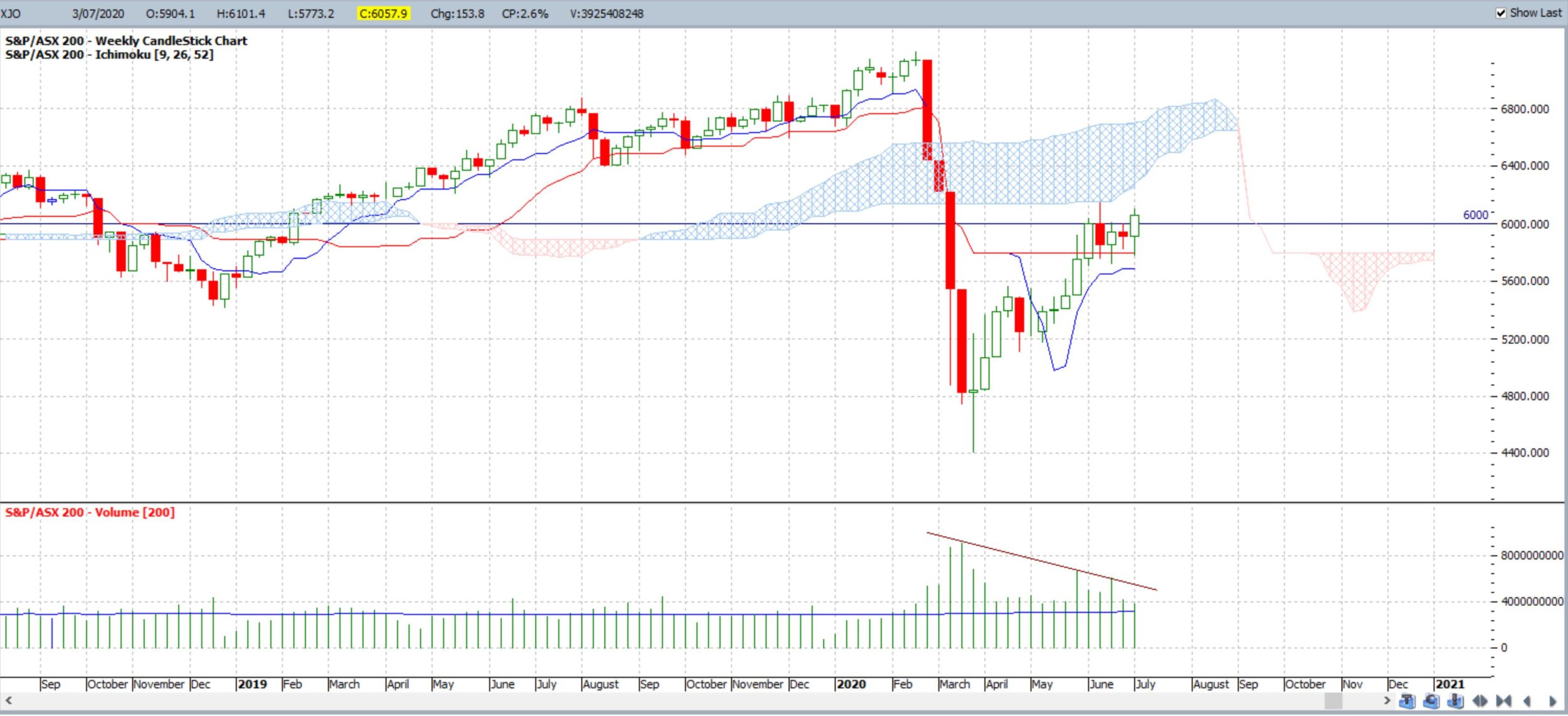Click the change value Chg:153.8

[x=457, y=13]
